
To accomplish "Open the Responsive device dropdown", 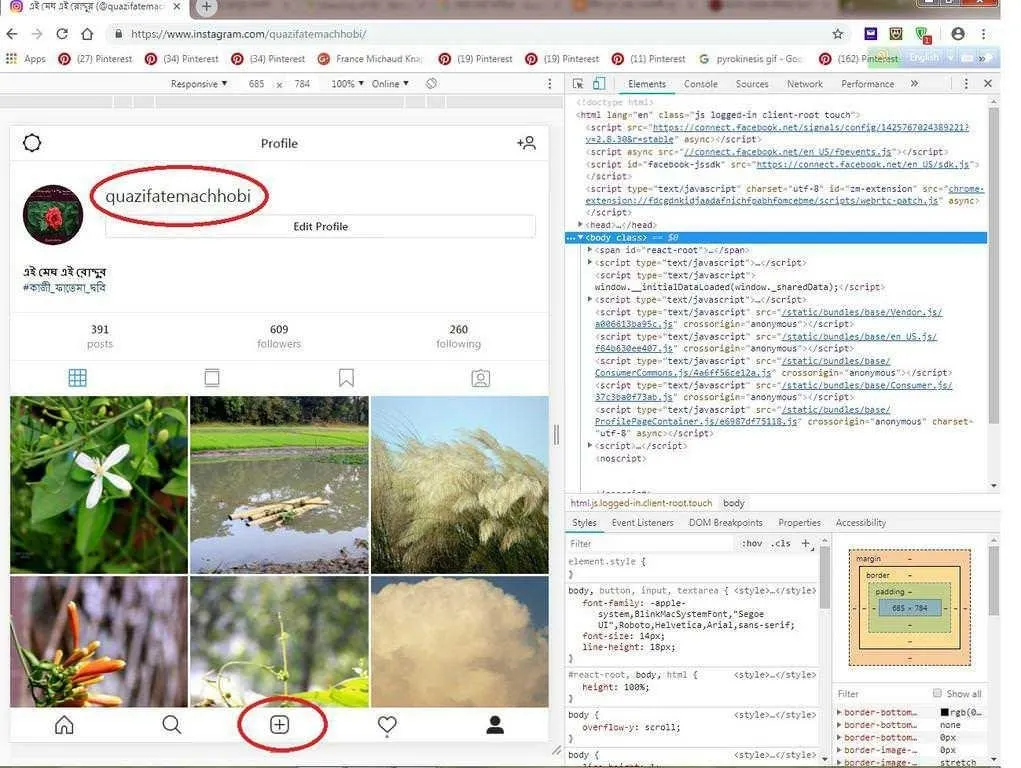I will [199, 84].
